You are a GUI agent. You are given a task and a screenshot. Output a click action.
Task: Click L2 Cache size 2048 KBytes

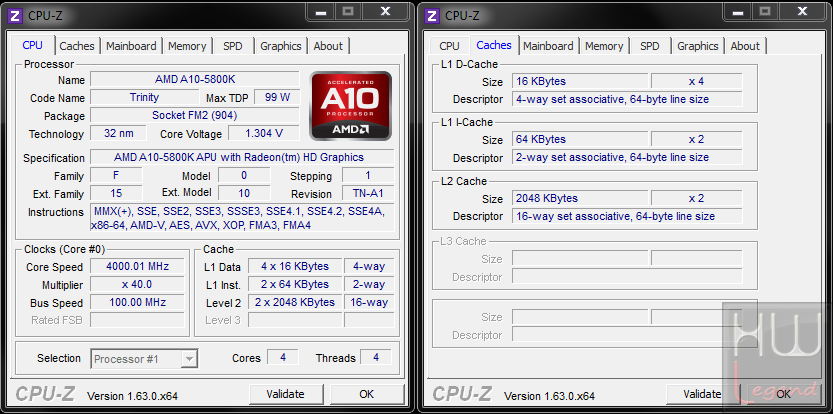click(x=580, y=198)
